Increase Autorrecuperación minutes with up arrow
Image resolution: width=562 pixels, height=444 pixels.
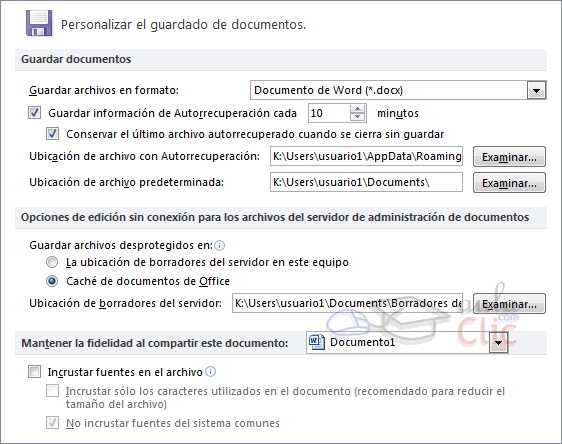pyautogui.click(x=357, y=109)
